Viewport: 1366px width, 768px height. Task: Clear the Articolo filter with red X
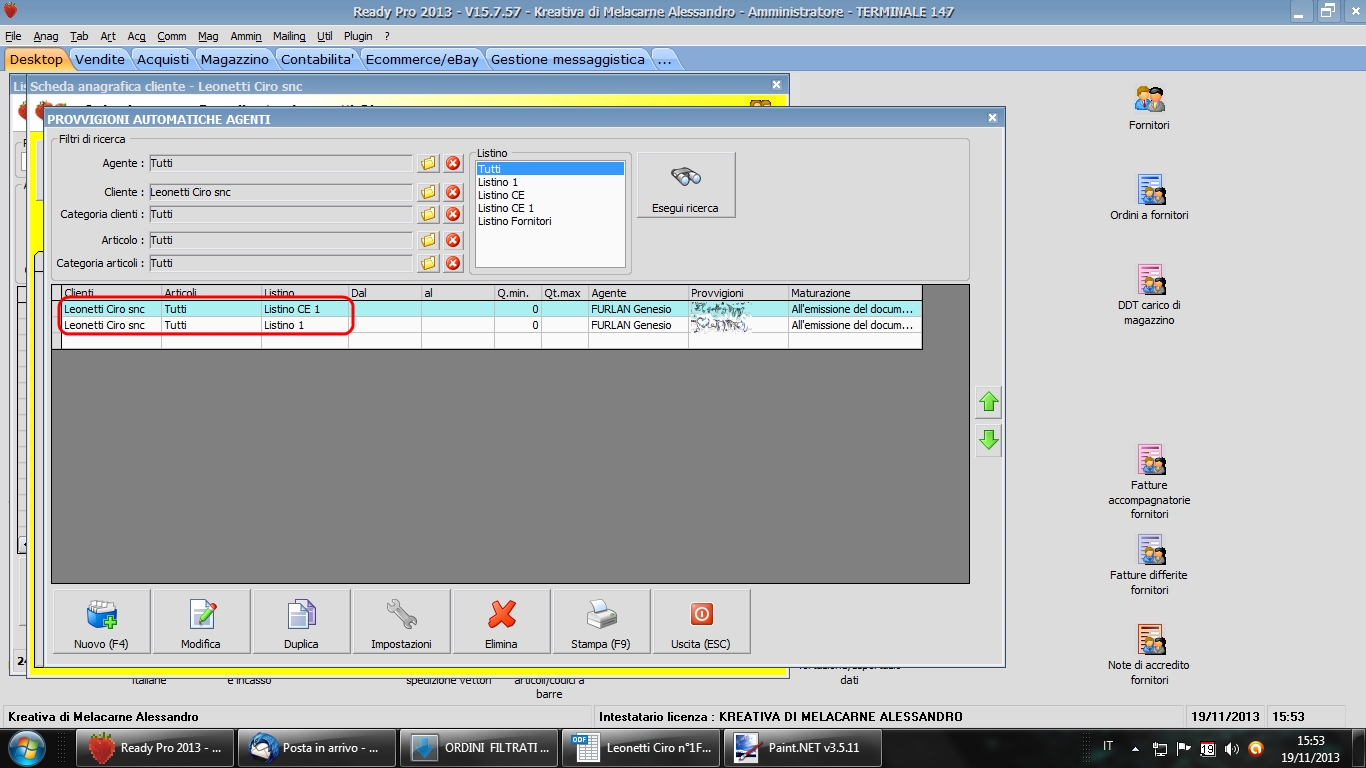(x=453, y=240)
